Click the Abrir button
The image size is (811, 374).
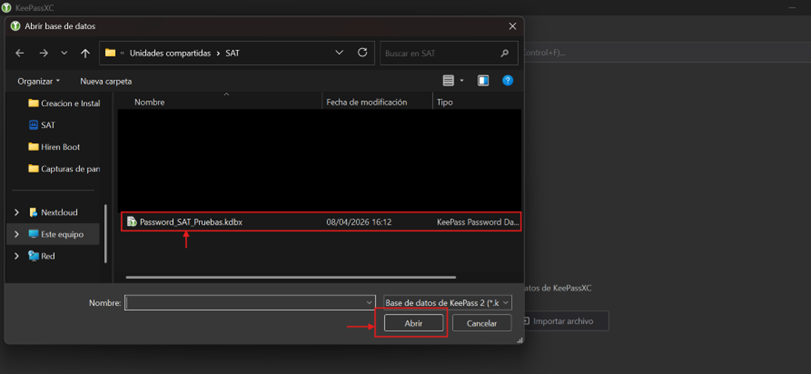pos(413,323)
